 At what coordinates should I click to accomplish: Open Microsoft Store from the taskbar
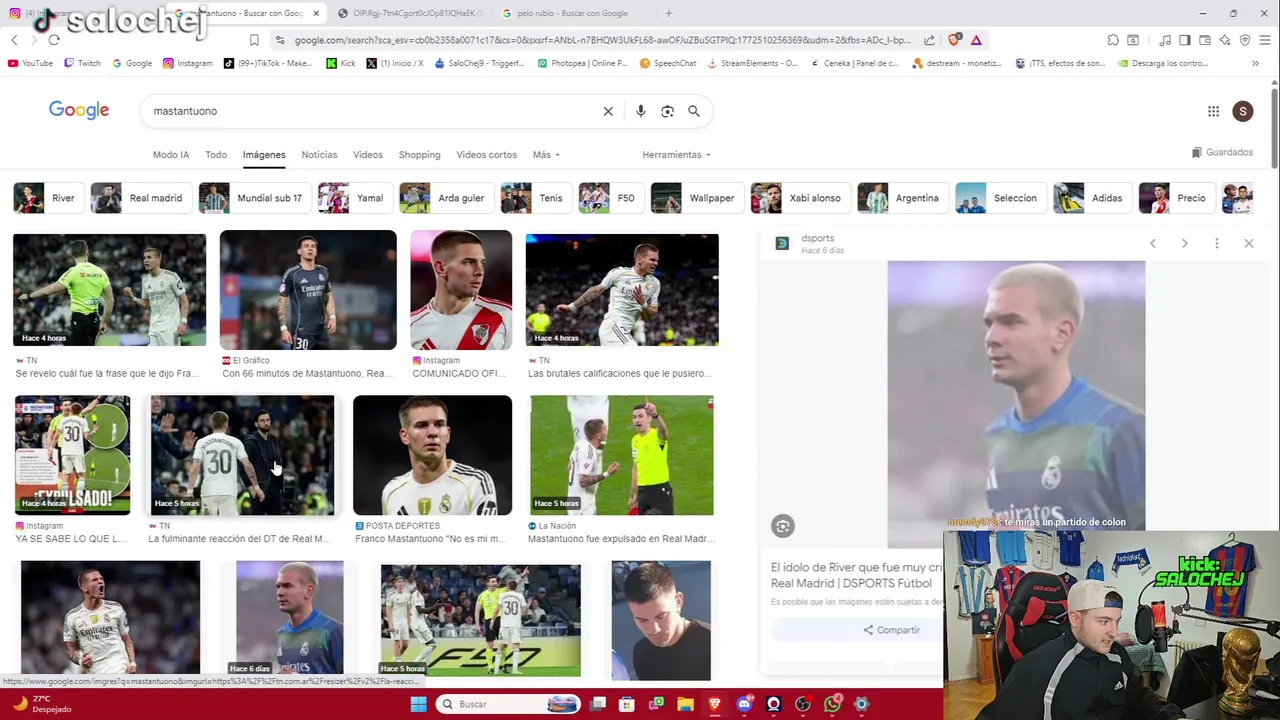pos(627,704)
